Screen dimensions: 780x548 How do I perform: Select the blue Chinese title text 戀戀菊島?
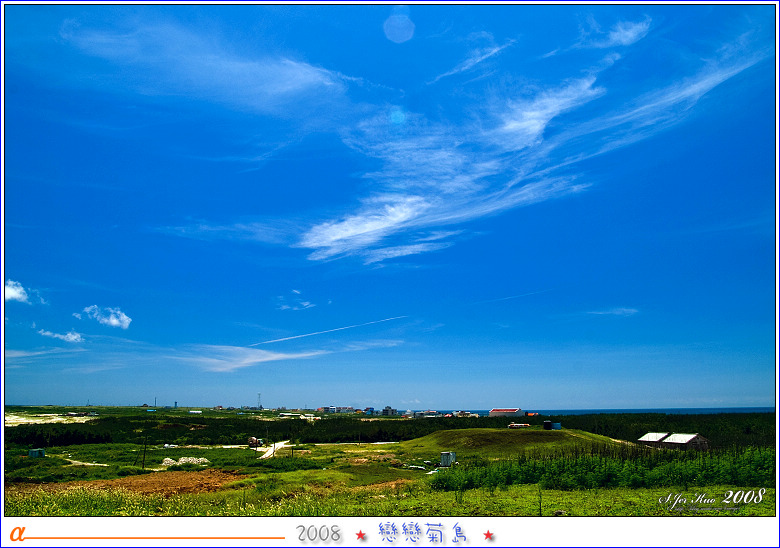pos(423,533)
